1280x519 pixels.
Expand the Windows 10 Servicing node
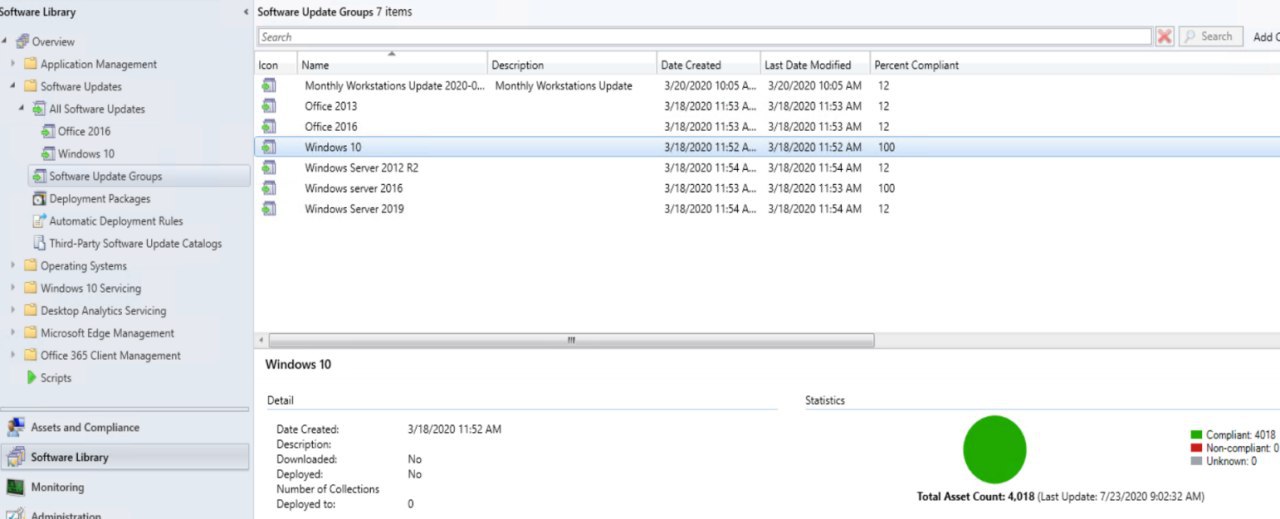(x=14, y=288)
